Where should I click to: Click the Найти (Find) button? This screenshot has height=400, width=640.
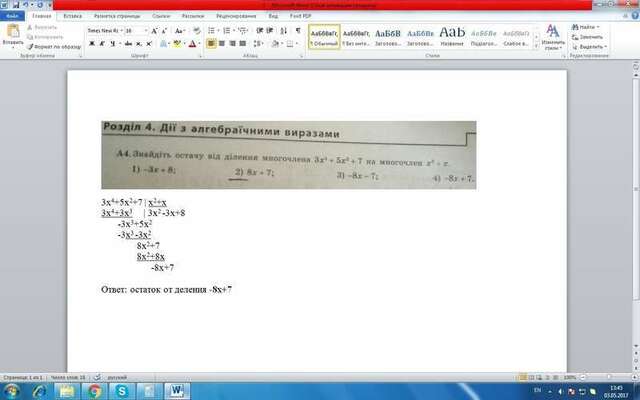(x=585, y=27)
